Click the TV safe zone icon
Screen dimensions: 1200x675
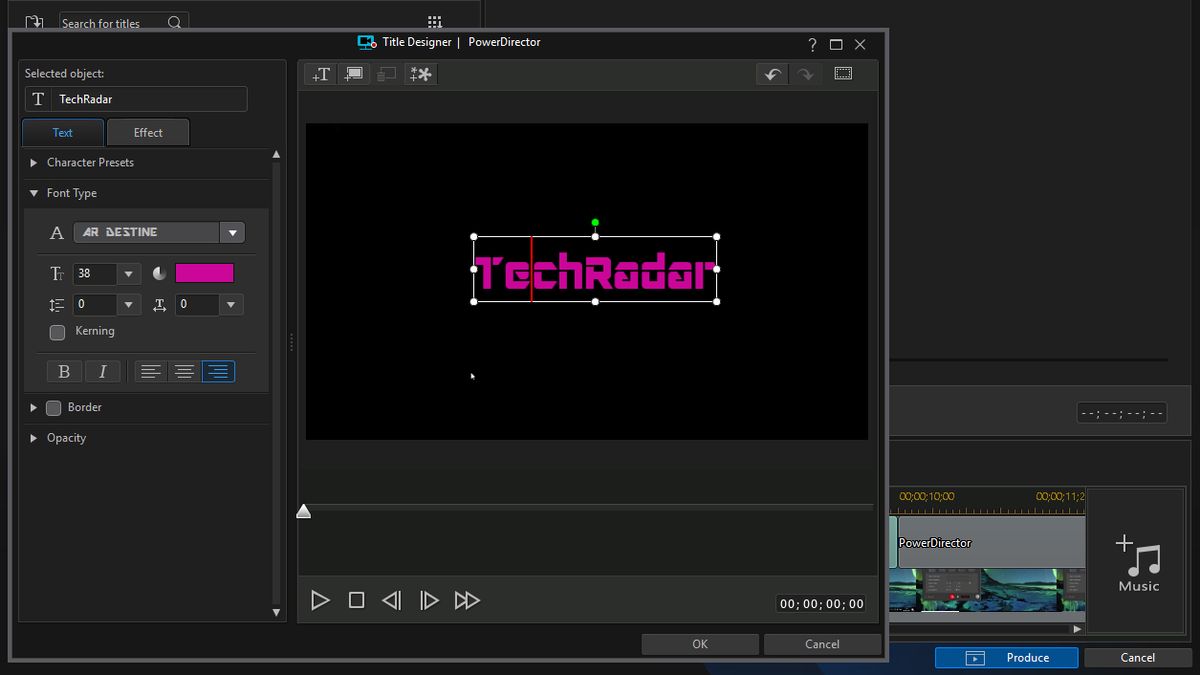tap(843, 73)
